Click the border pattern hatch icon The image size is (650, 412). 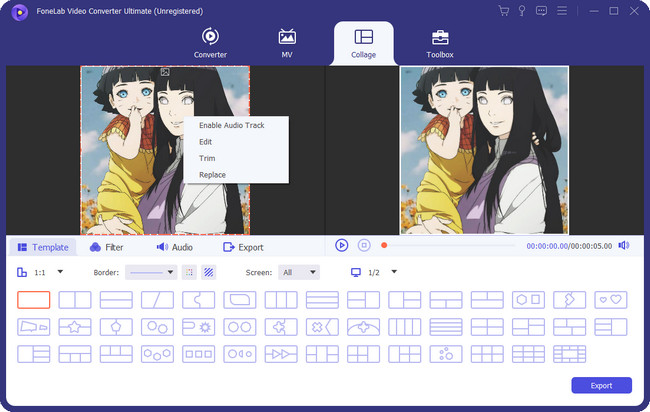click(209, 272)
